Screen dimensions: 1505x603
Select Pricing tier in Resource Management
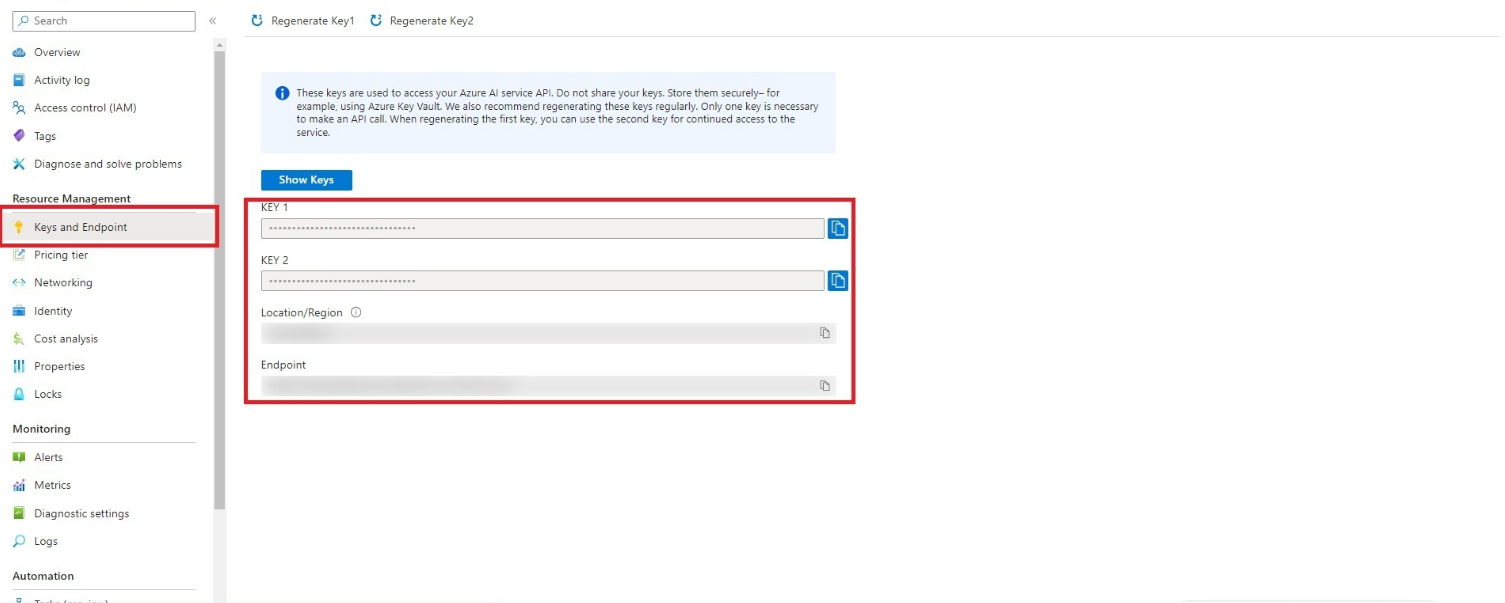61,255
